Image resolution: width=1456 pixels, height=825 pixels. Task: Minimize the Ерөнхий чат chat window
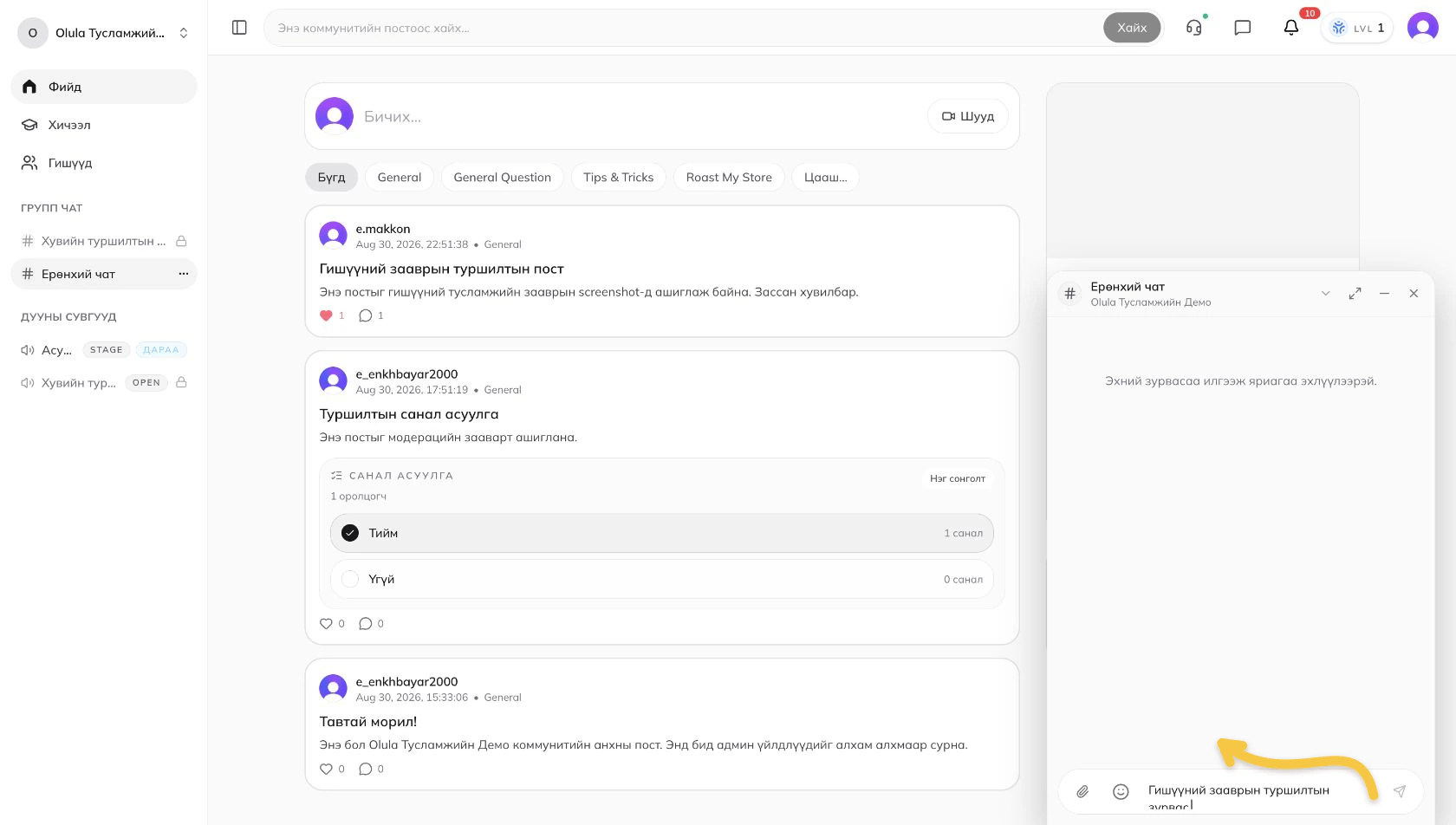coord(1385,294)
